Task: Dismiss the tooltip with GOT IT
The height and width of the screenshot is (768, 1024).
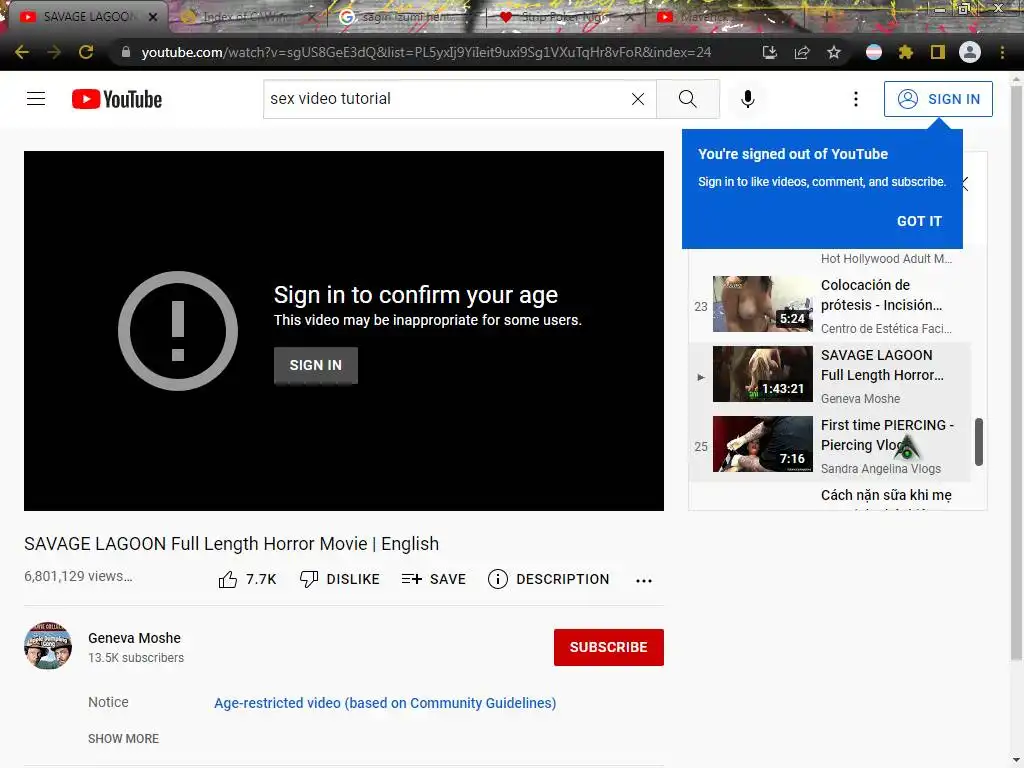Action: (x=919, y=221)
